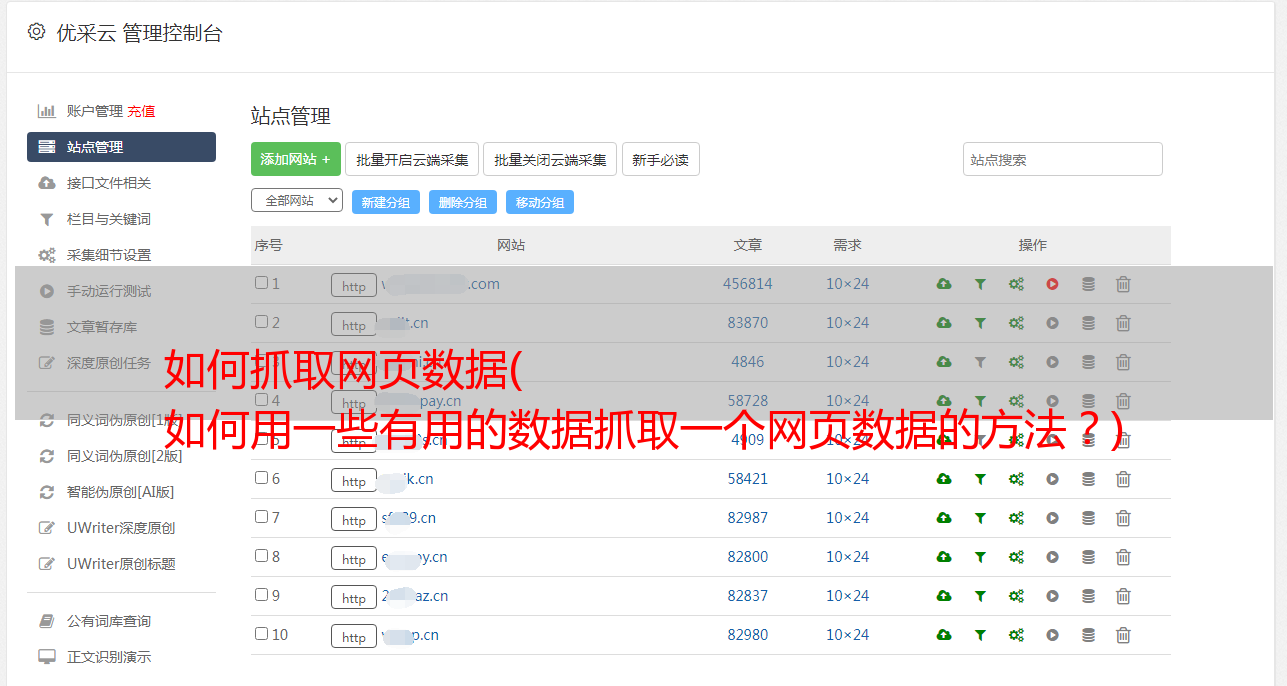Delete site 10 with the trash icon

[x=1123, y=635]
